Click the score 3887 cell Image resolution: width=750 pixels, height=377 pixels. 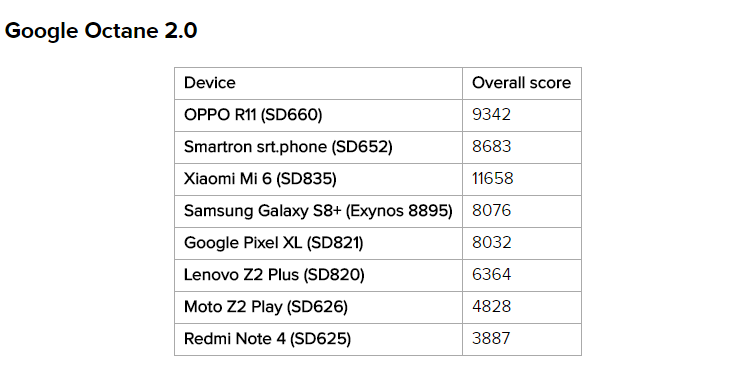(522, 340)
